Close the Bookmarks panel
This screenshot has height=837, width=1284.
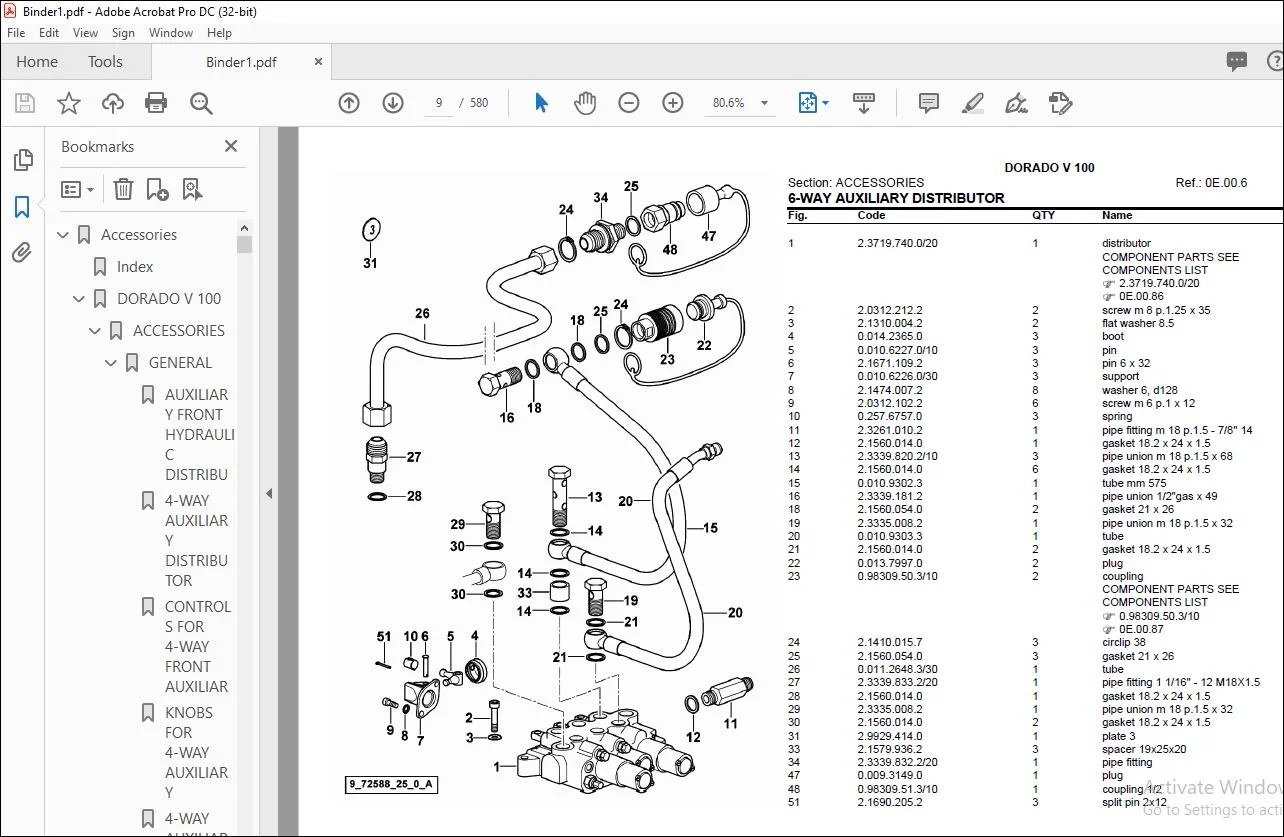pos(231,146)
